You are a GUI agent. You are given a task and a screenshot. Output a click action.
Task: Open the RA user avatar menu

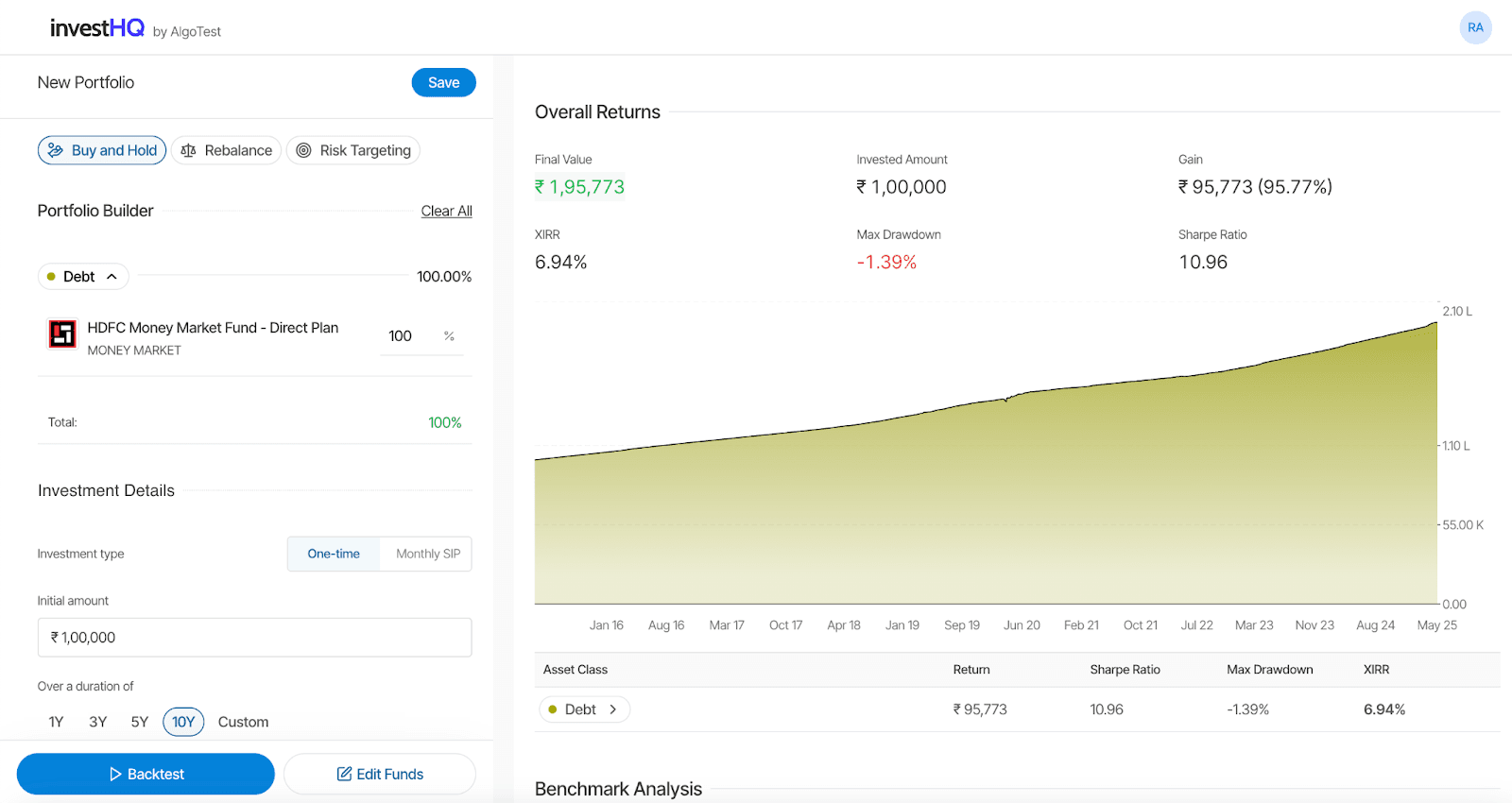[1475, 27]
